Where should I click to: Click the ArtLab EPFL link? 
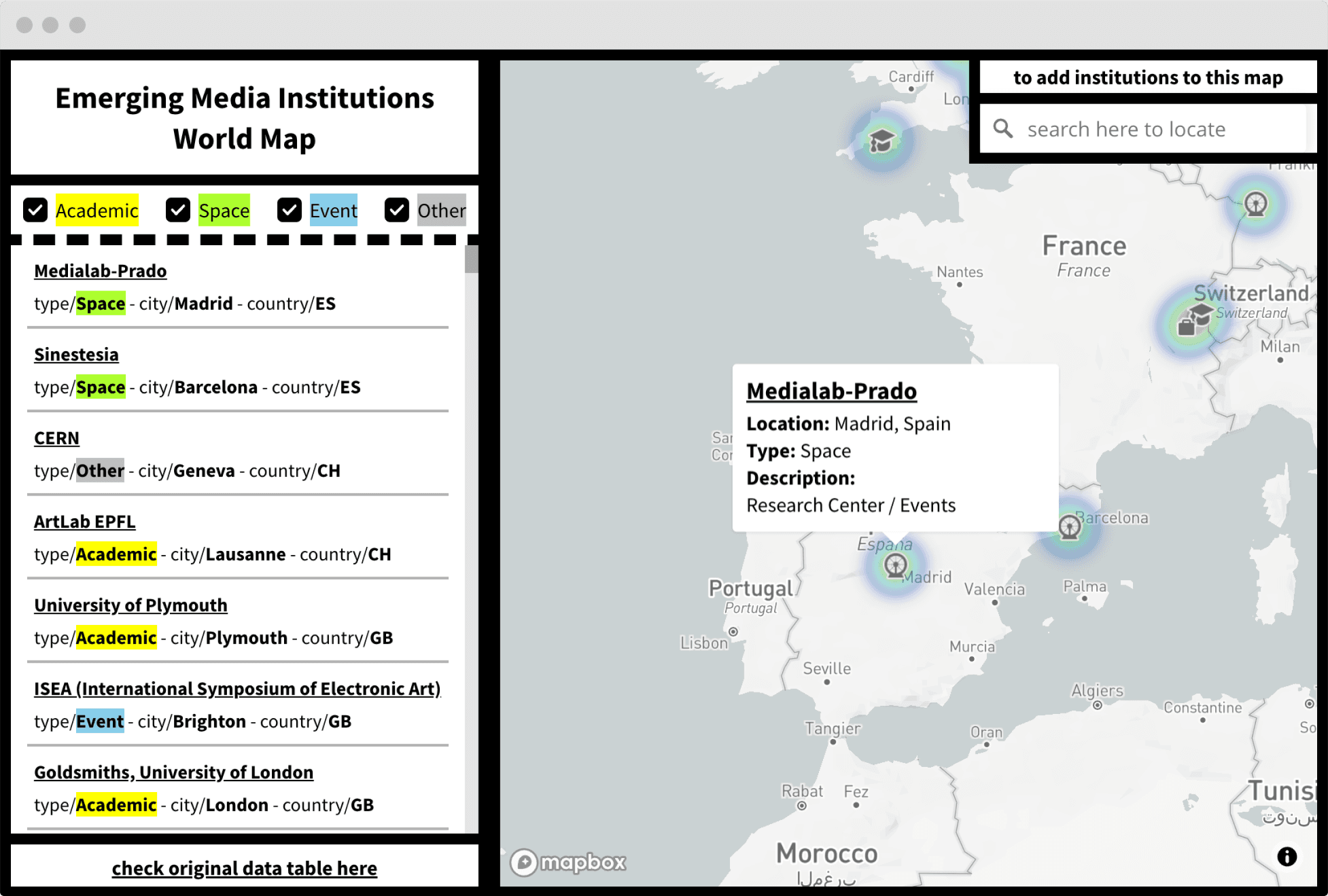84,522
